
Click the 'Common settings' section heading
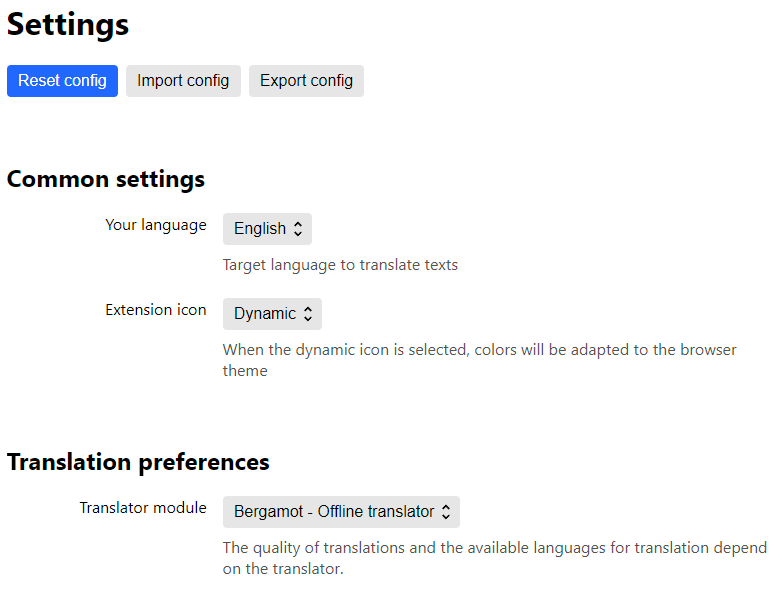(106, 179)
